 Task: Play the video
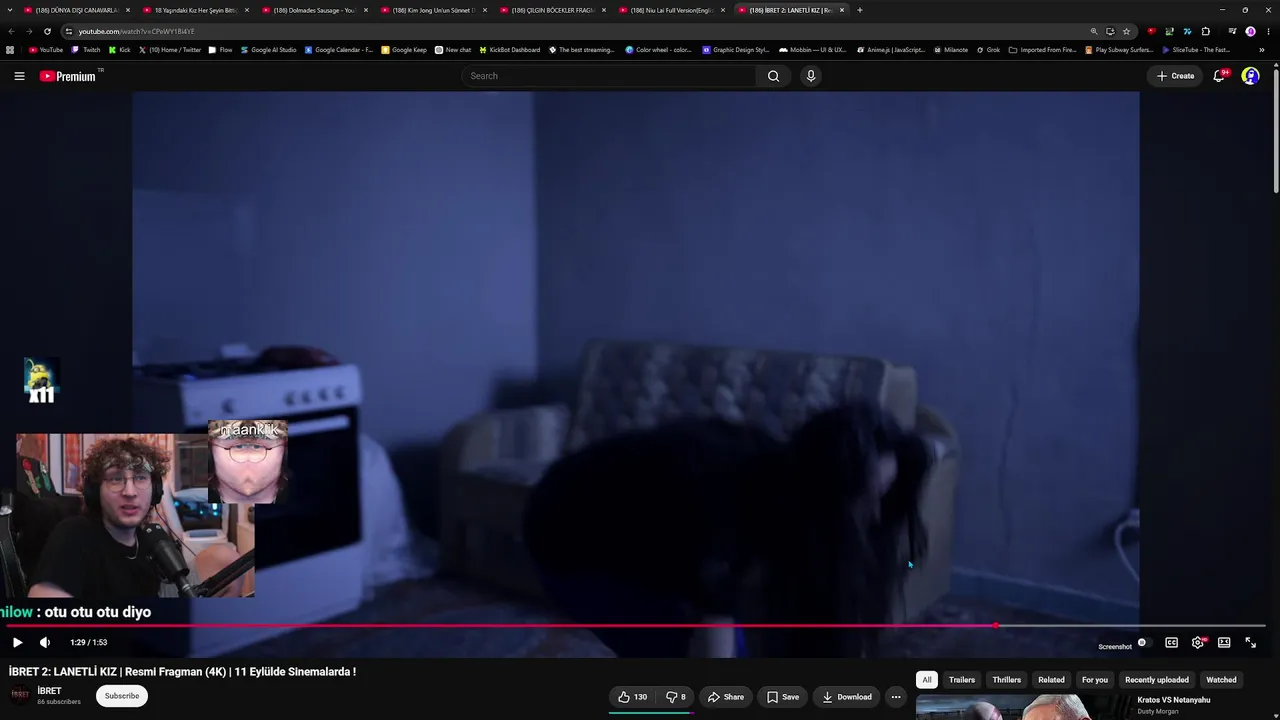point(17,643)
